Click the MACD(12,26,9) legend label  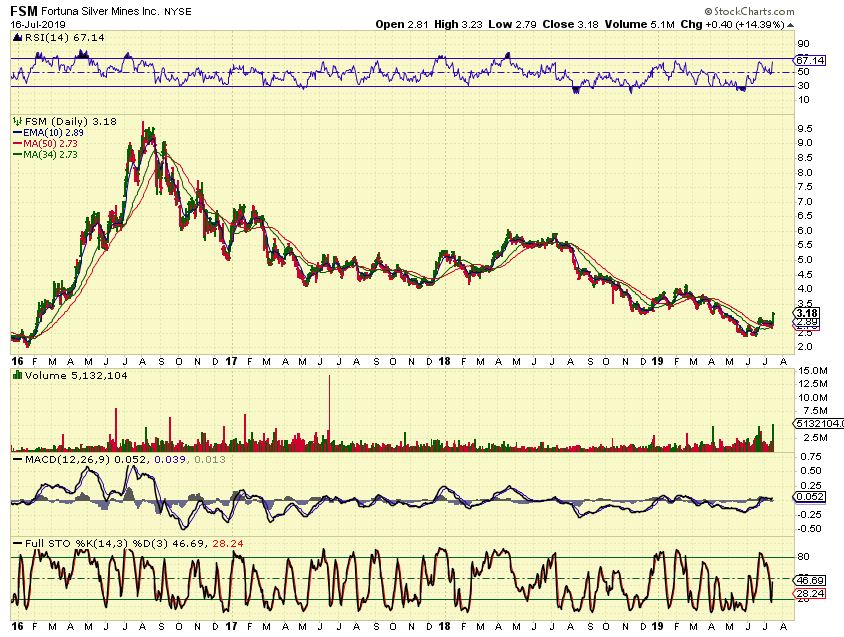[68, 459]
